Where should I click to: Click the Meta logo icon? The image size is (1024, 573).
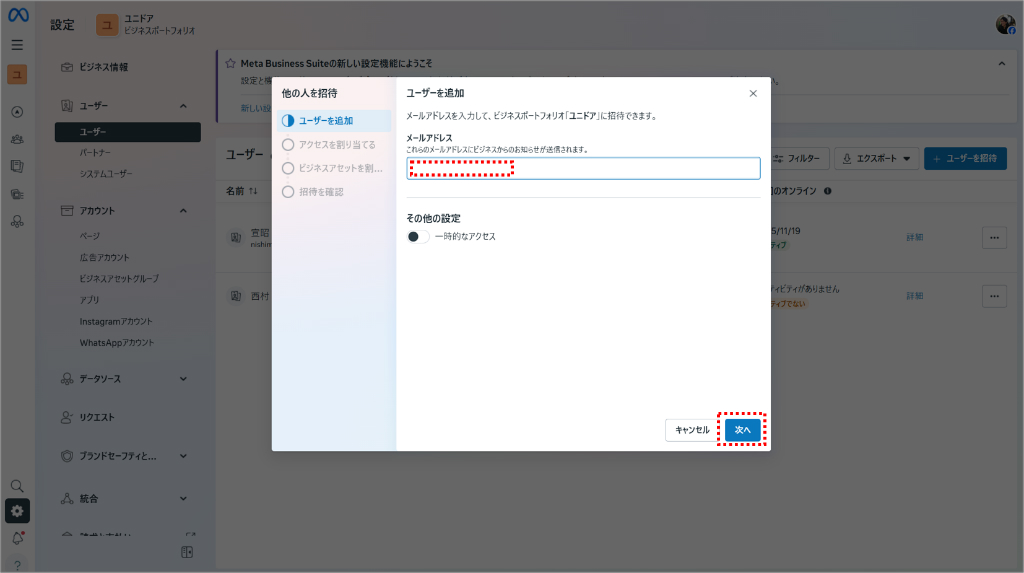pyautogui.click(x=18, y=14)
